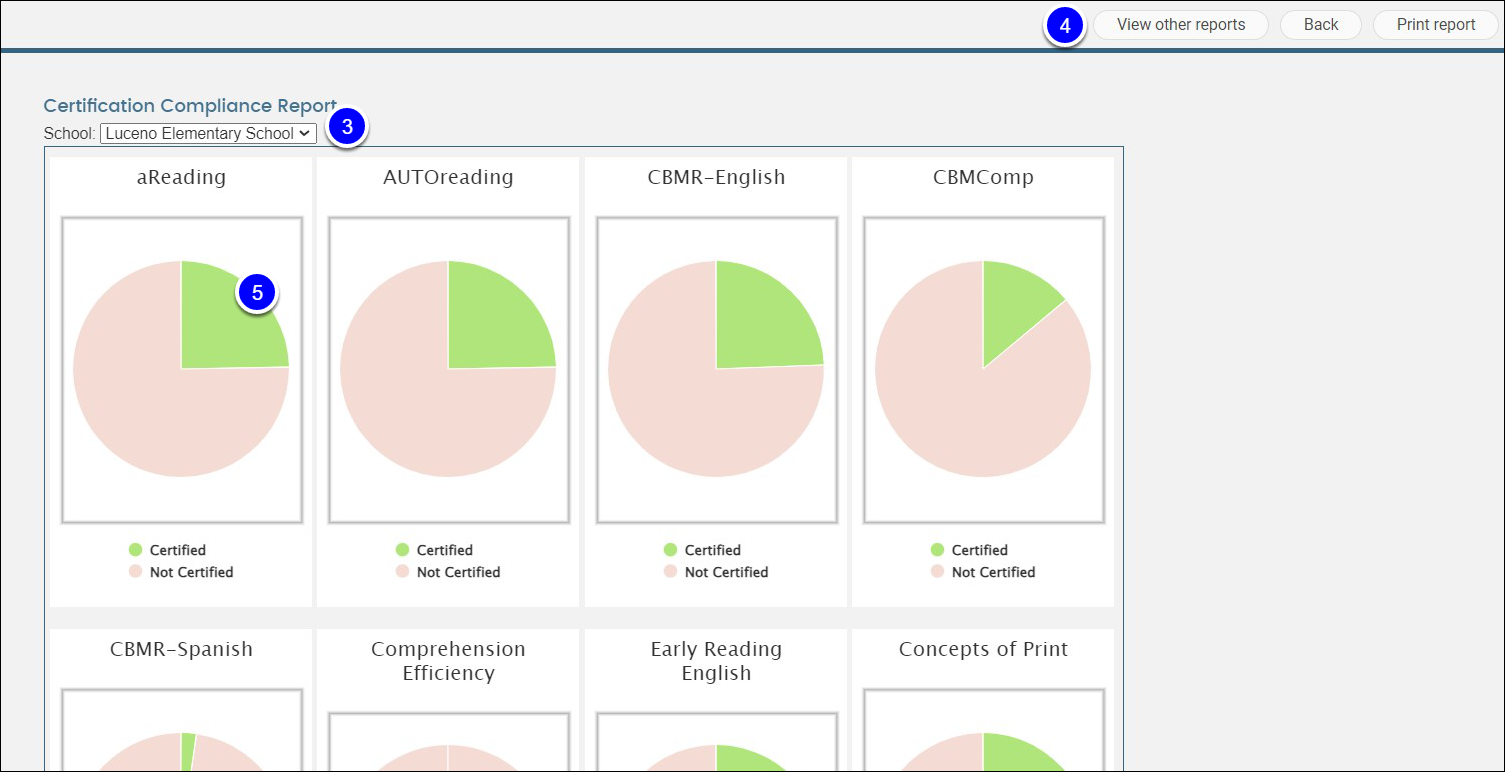Click the CBMR-English chart title
Viewport: 1505px width, 772px height.
(x=716, y=178)
